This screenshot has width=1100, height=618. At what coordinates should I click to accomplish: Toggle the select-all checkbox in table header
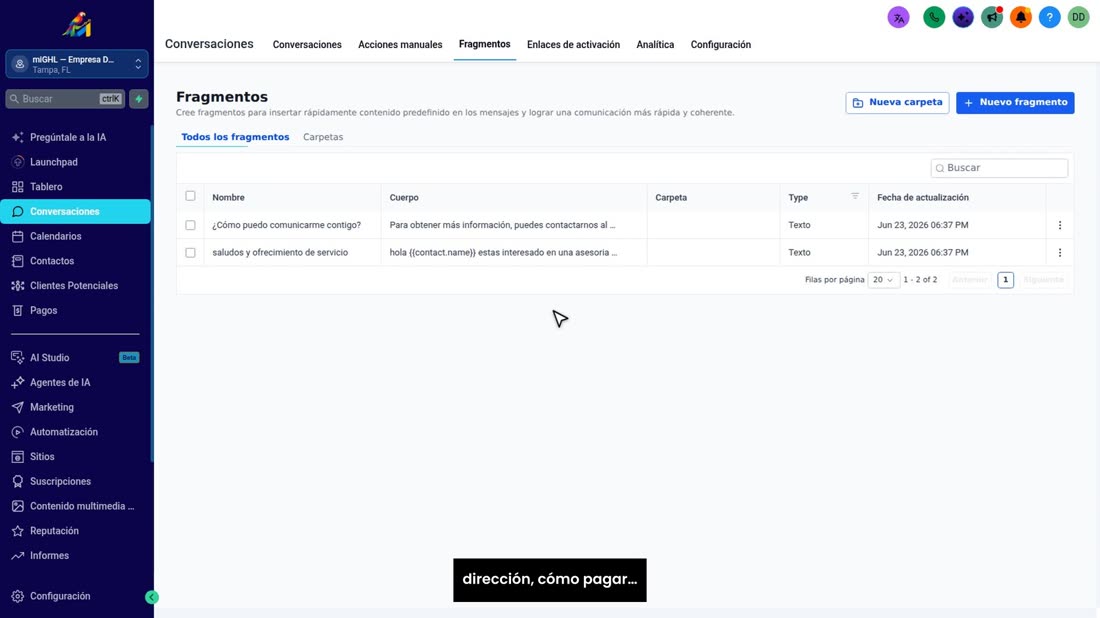(x=190, y=196)
